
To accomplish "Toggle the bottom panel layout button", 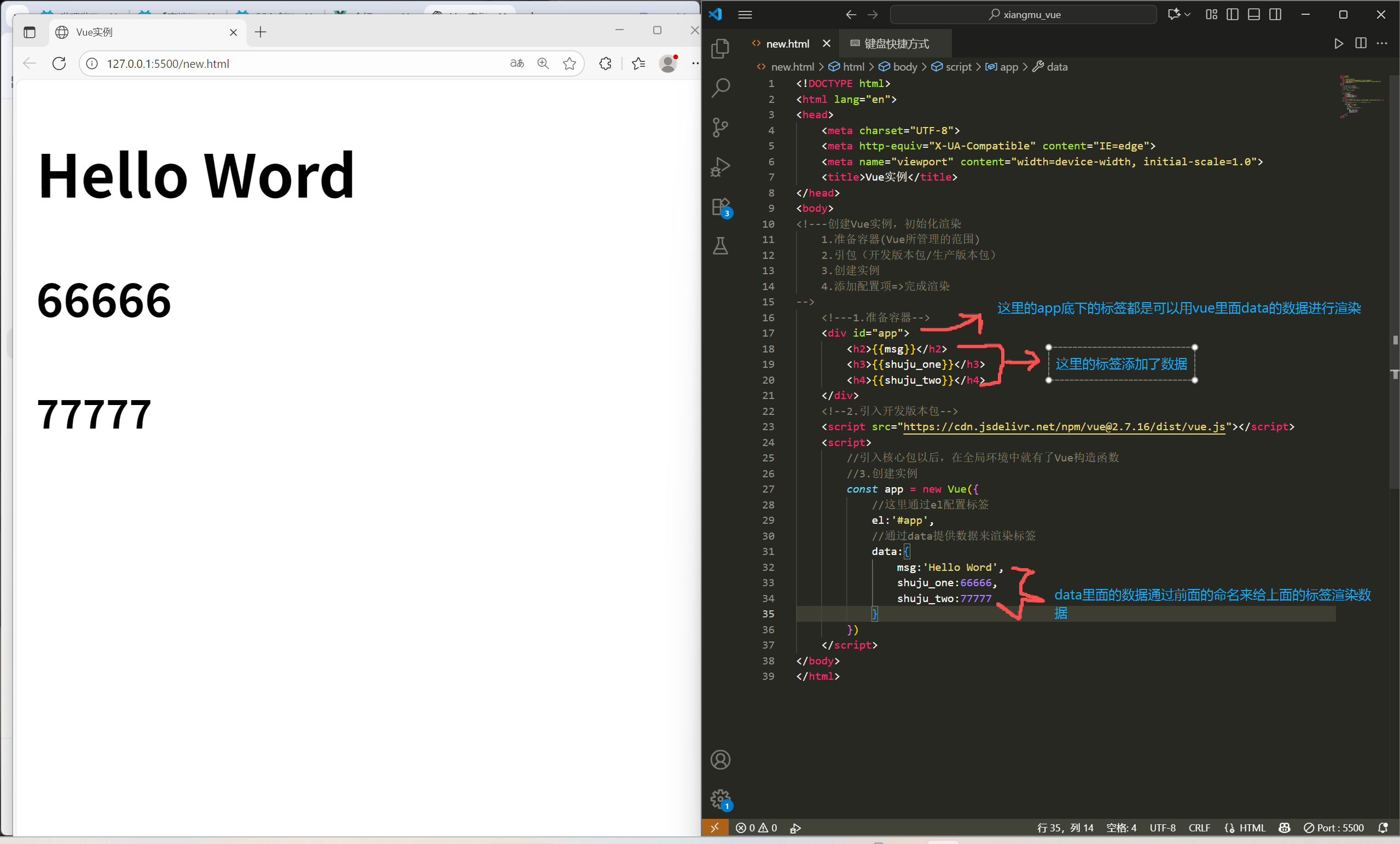I will click(1253, 15).
